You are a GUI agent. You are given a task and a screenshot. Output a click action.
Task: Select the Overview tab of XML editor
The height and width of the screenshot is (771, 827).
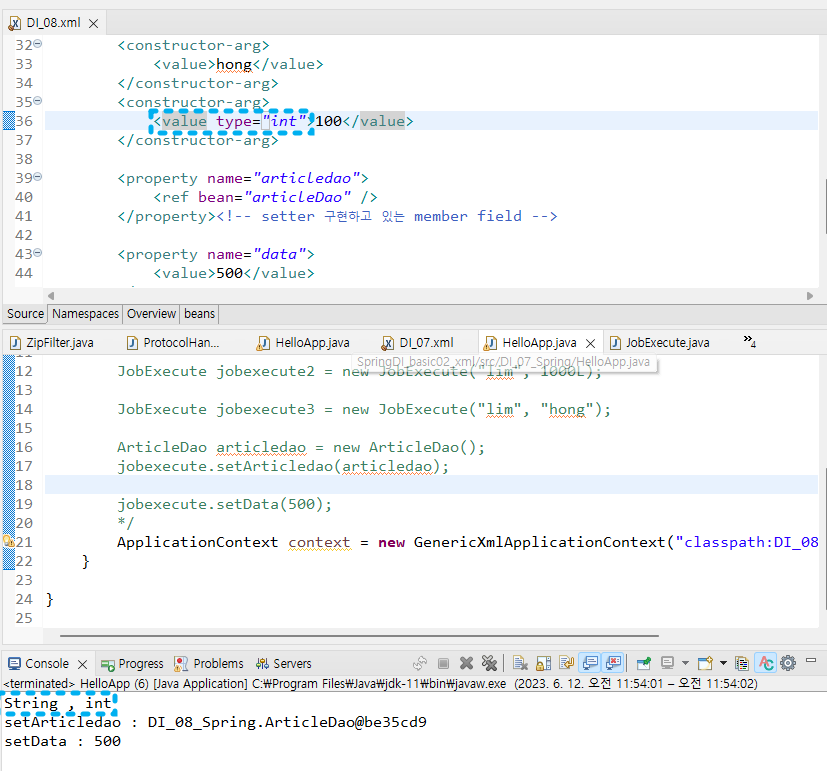(x=151, y=314)
